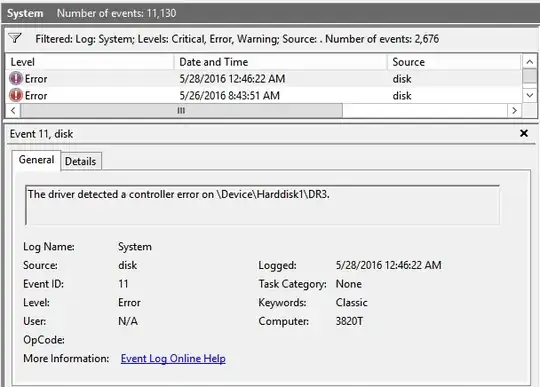The height and width of the screenshot is (387, 540).
Task: Click the horizontal scrollbar thumb
Action: pyautogui.click(x=181, y=111)
